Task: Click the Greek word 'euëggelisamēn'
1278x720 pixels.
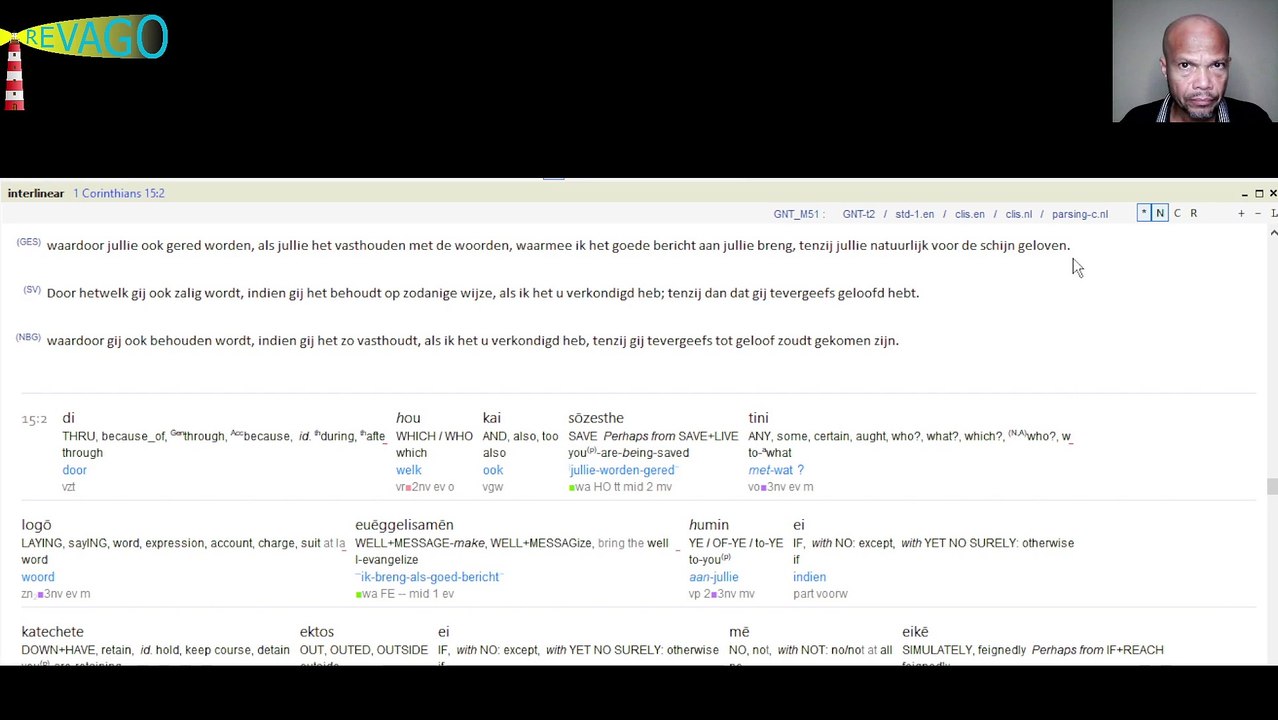Action: [404, 525]
